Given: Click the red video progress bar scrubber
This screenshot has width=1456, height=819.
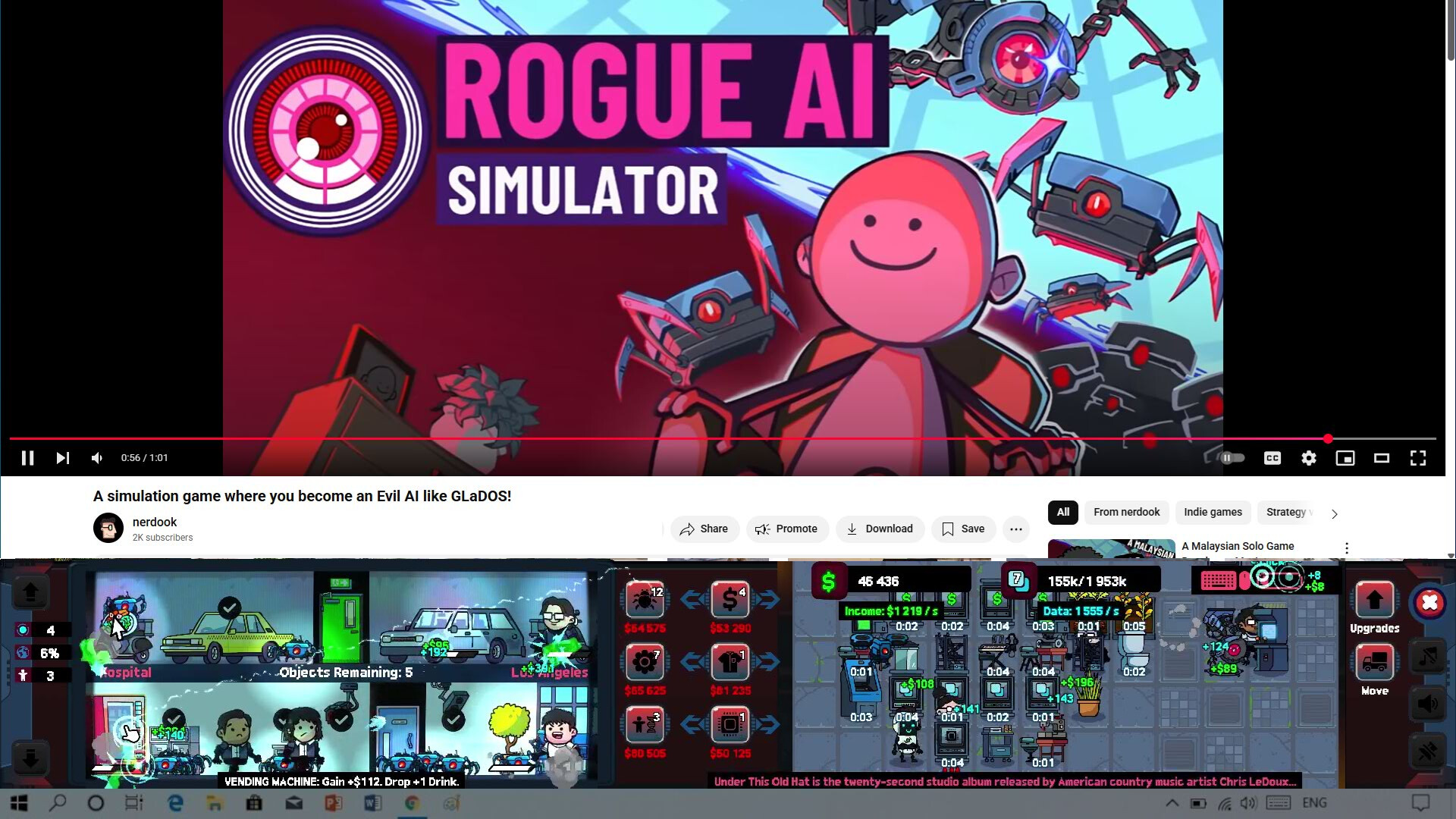Looking at the screenshot, I should (1328, 439).
